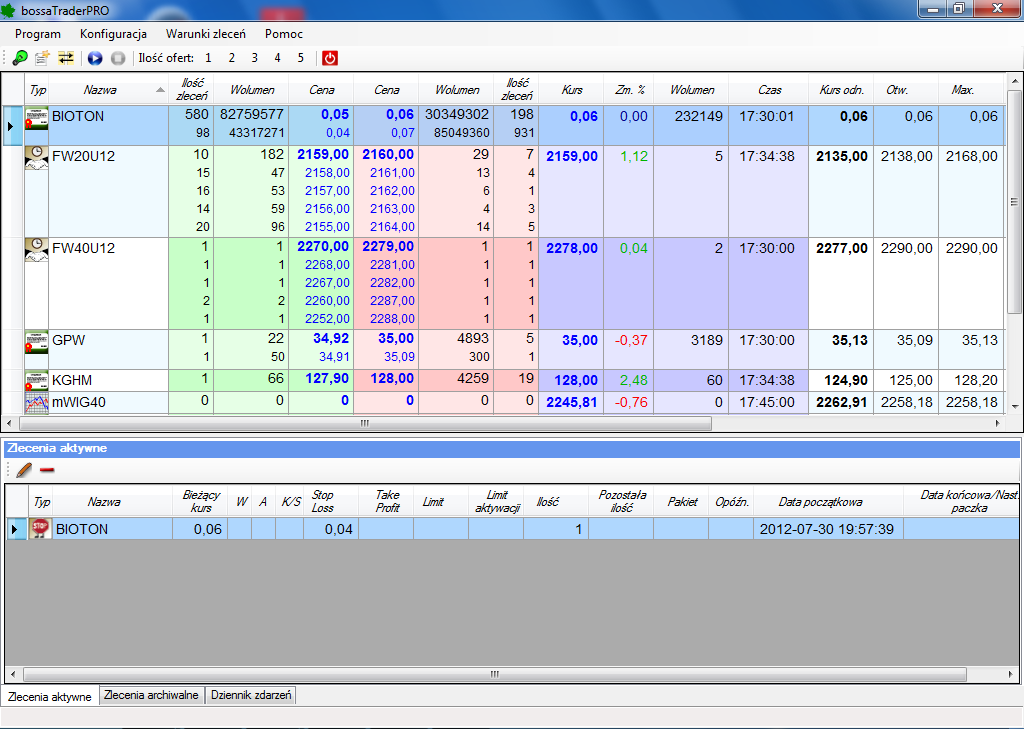Click the pencil edit order icon
This screenshot has width=1024, height=729.
24,470
